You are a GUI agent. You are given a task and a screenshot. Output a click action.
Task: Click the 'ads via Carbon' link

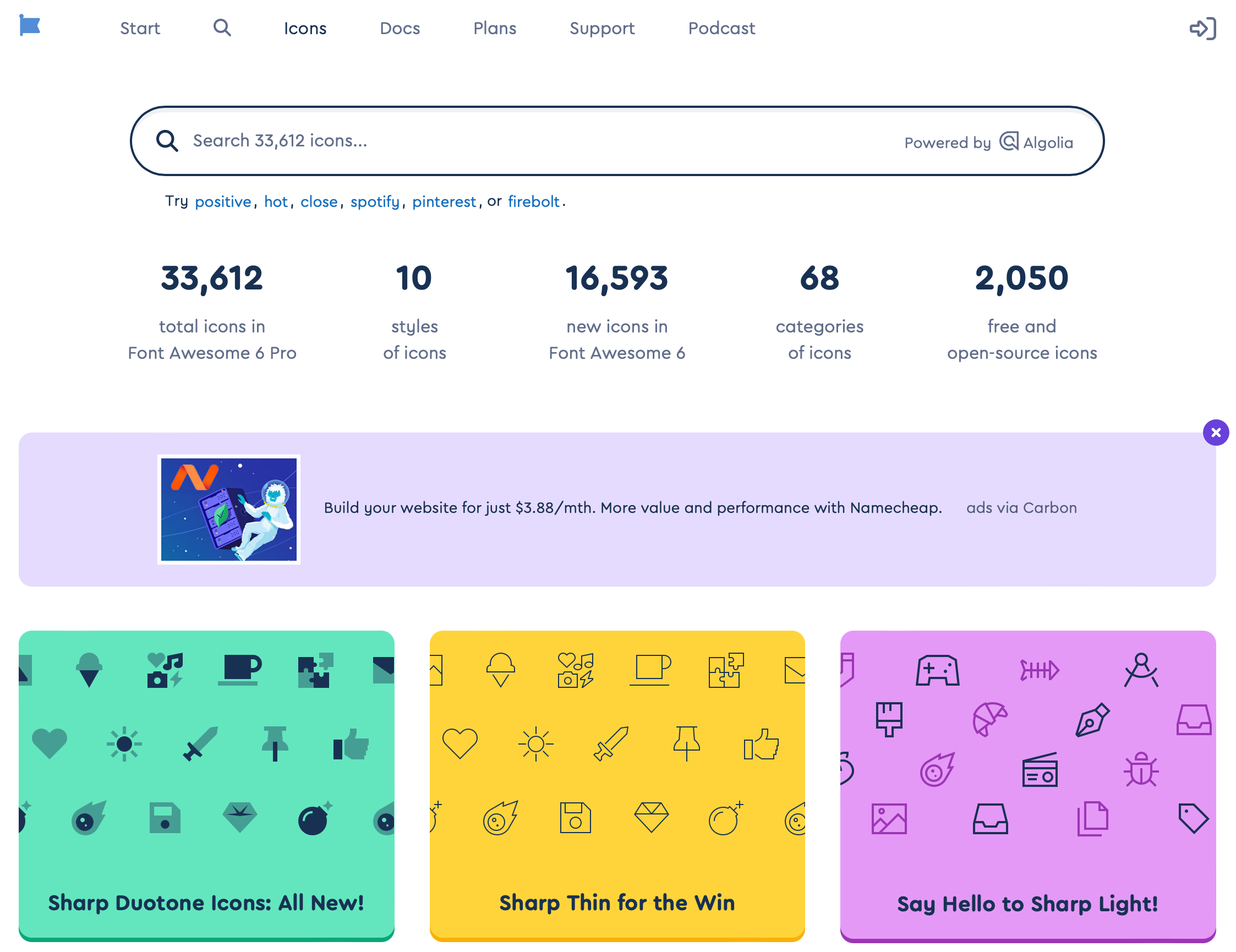tap(1021, 508)
